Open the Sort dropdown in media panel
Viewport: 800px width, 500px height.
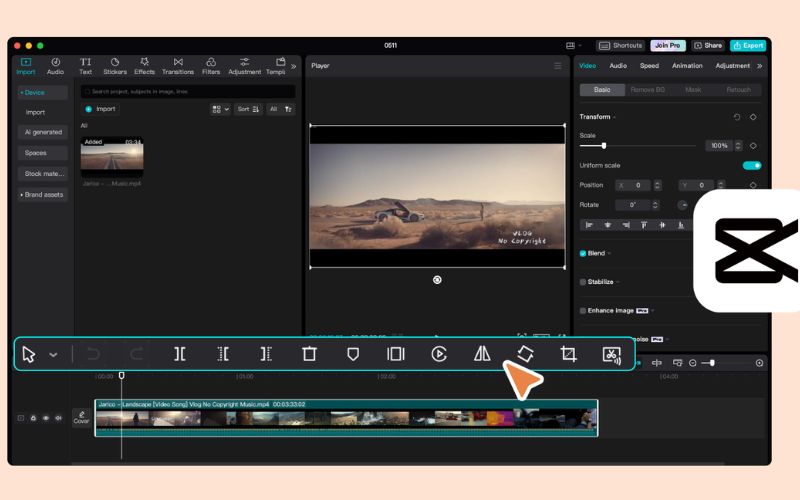[248, 109]
